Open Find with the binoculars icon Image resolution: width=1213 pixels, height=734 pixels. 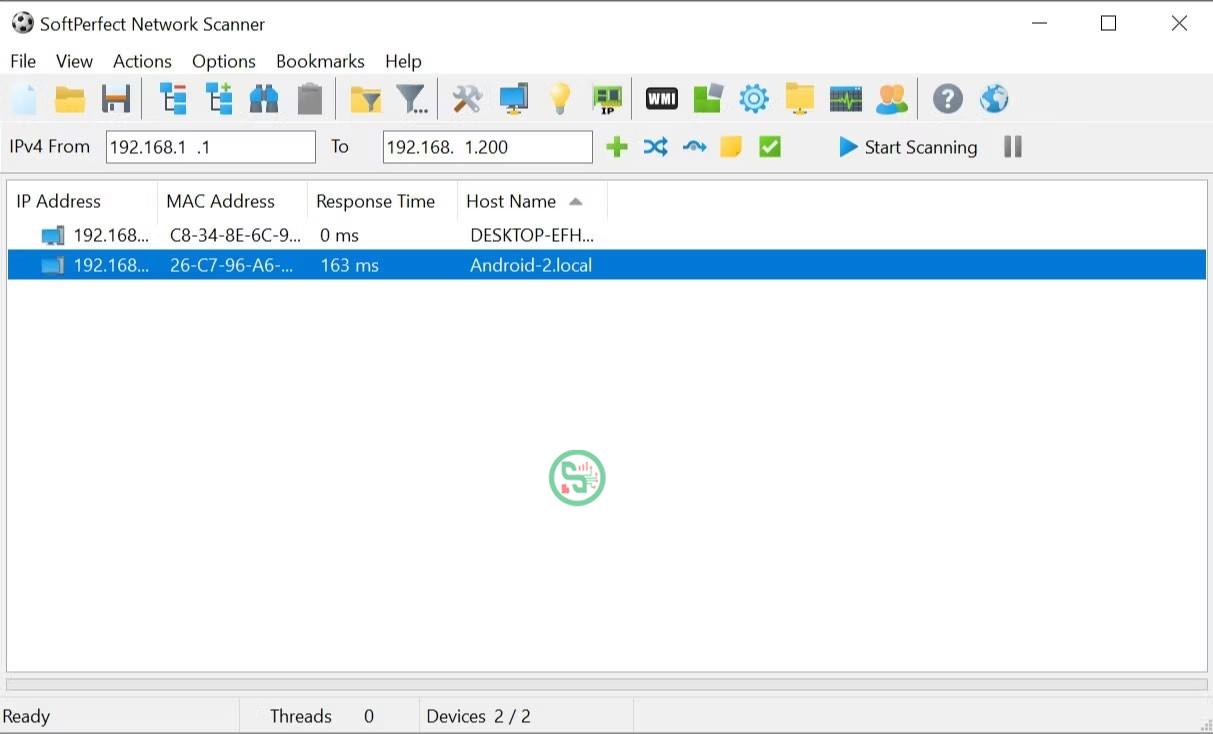tap(264, 99)
